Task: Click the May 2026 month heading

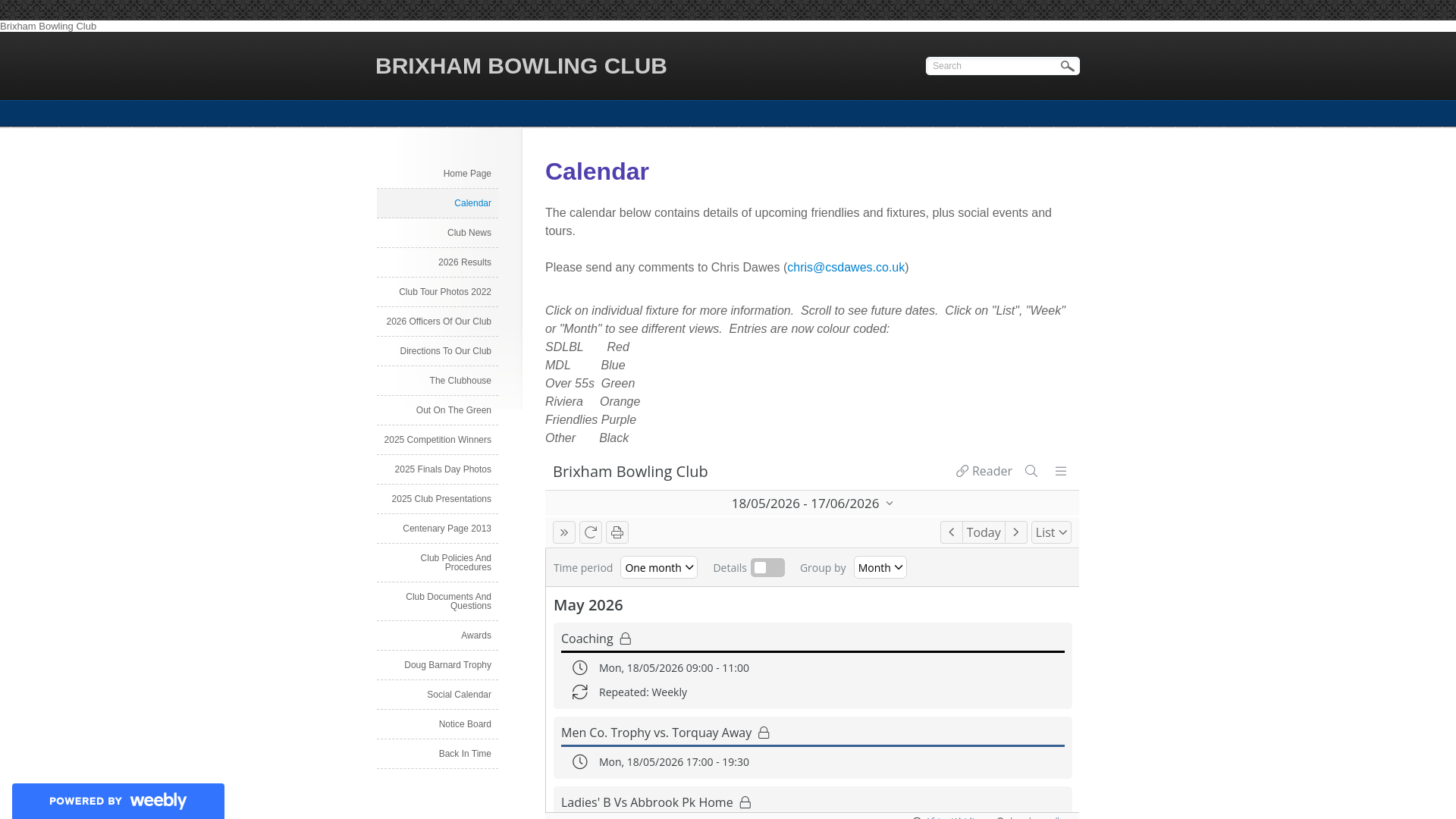Action: (x=588, y=605)
